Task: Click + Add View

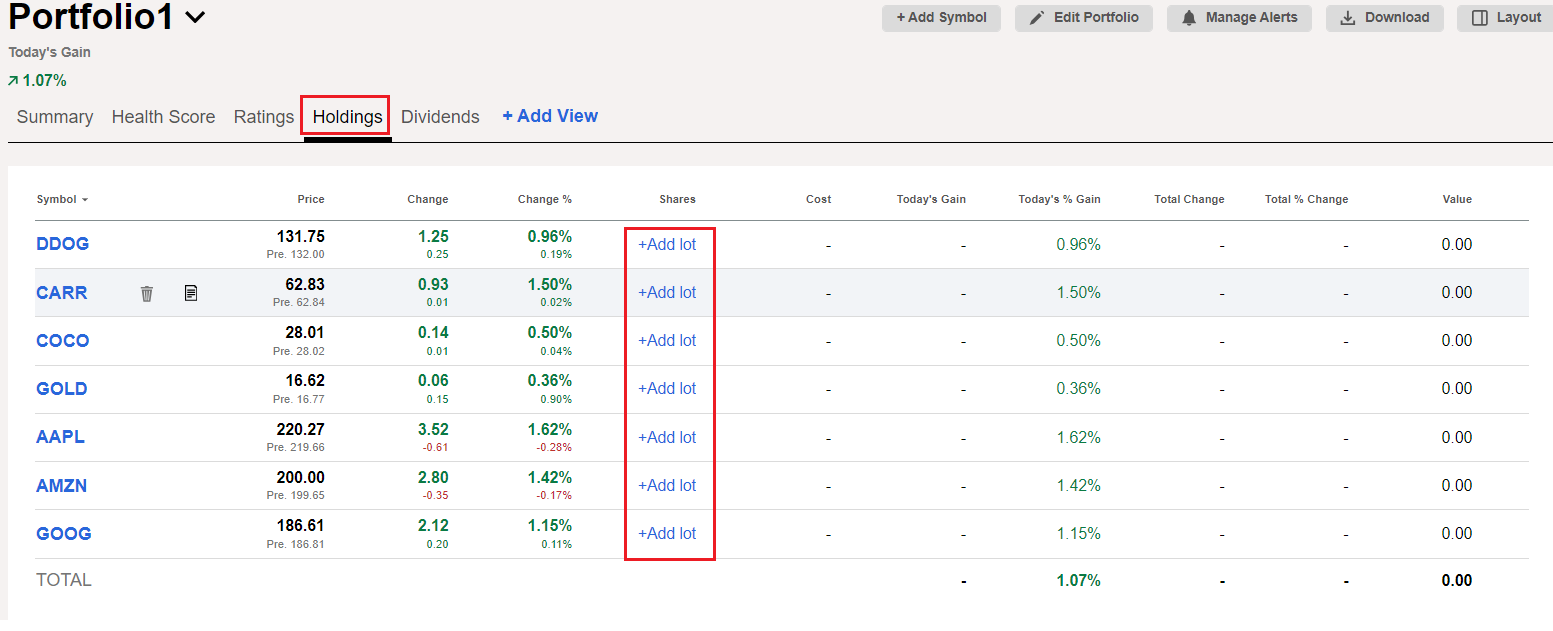Action: coord(549,116)
